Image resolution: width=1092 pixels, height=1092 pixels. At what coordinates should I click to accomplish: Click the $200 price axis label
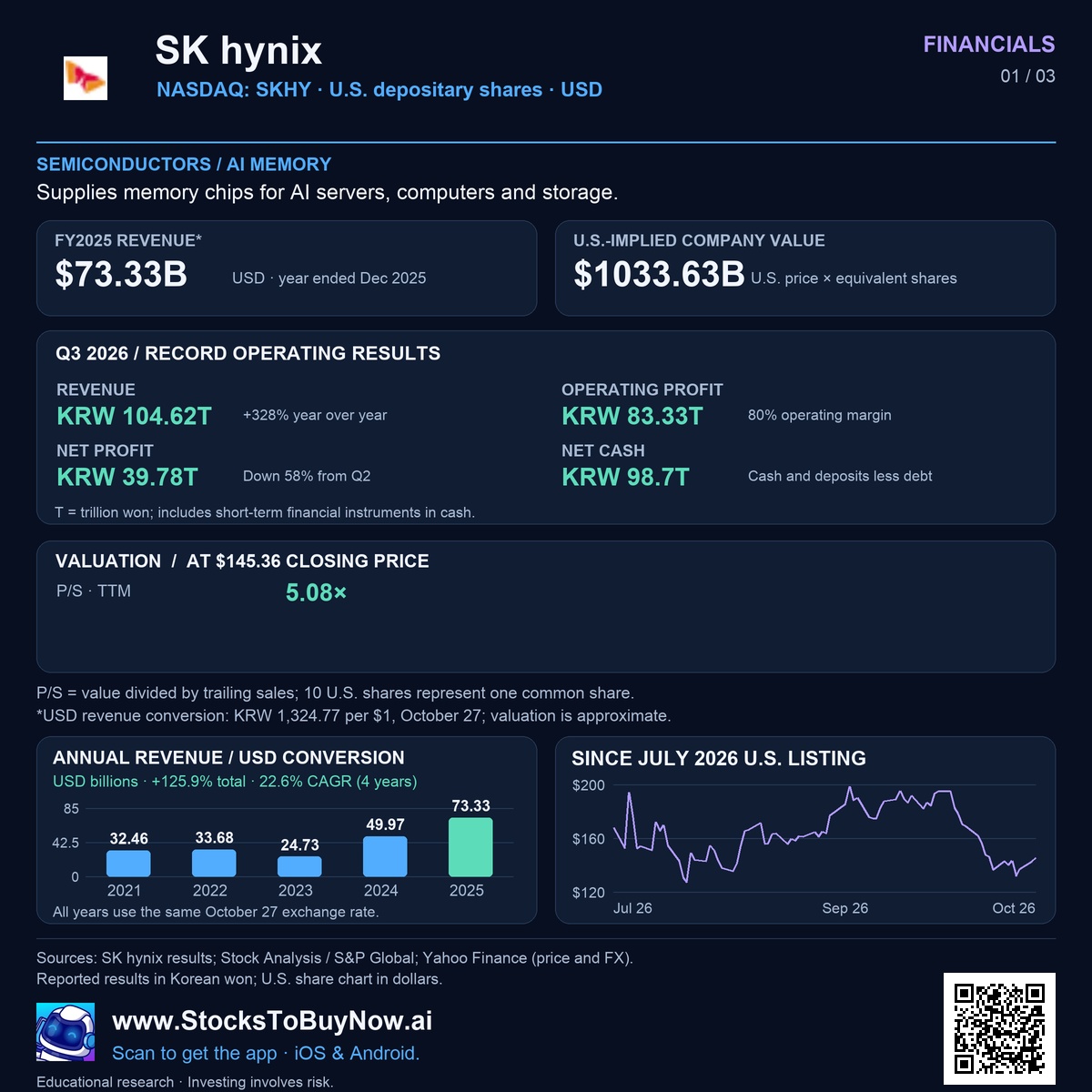click(588, 785)
